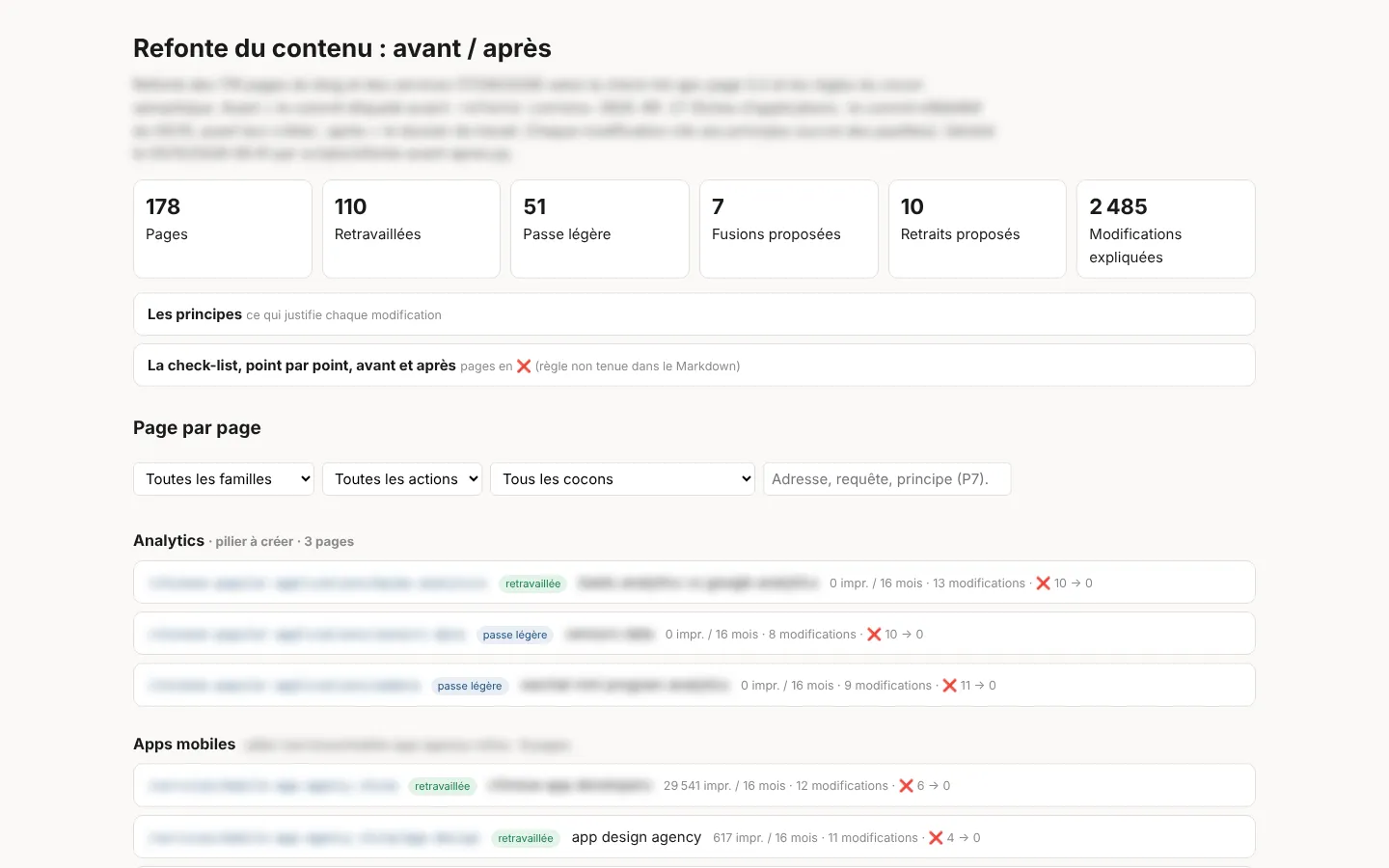Viewport: 1389px width, 868px height.
Task: Click the "Analytics" group heading
Action: click(x=169, y=541)
